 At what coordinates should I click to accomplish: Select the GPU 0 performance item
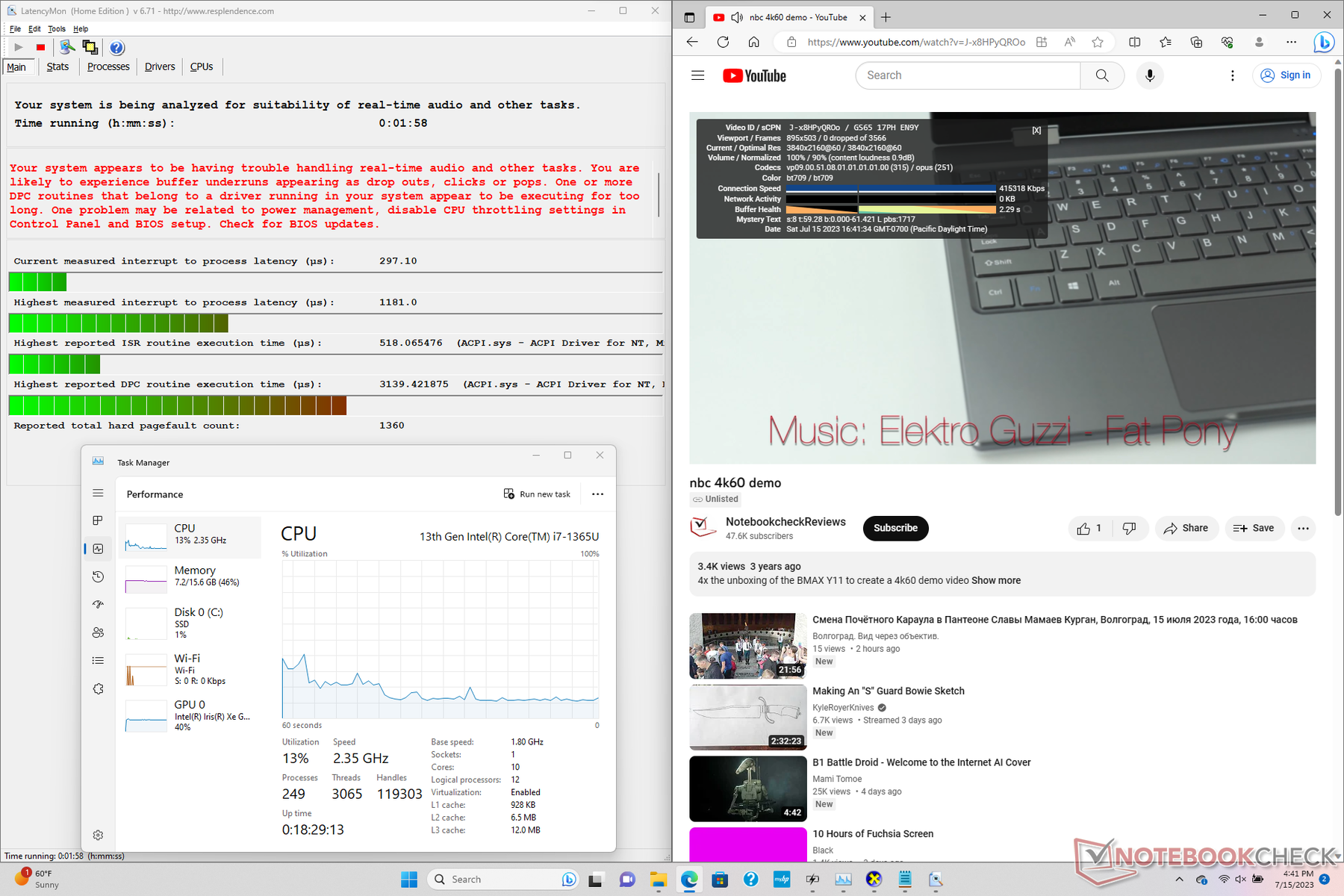coord(190,715)
